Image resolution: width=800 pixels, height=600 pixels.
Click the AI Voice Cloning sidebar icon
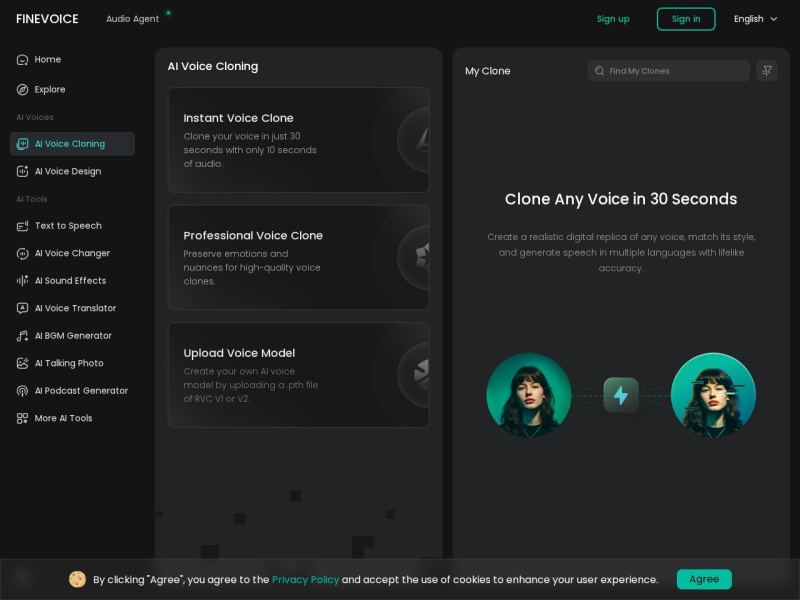[22, 144]
